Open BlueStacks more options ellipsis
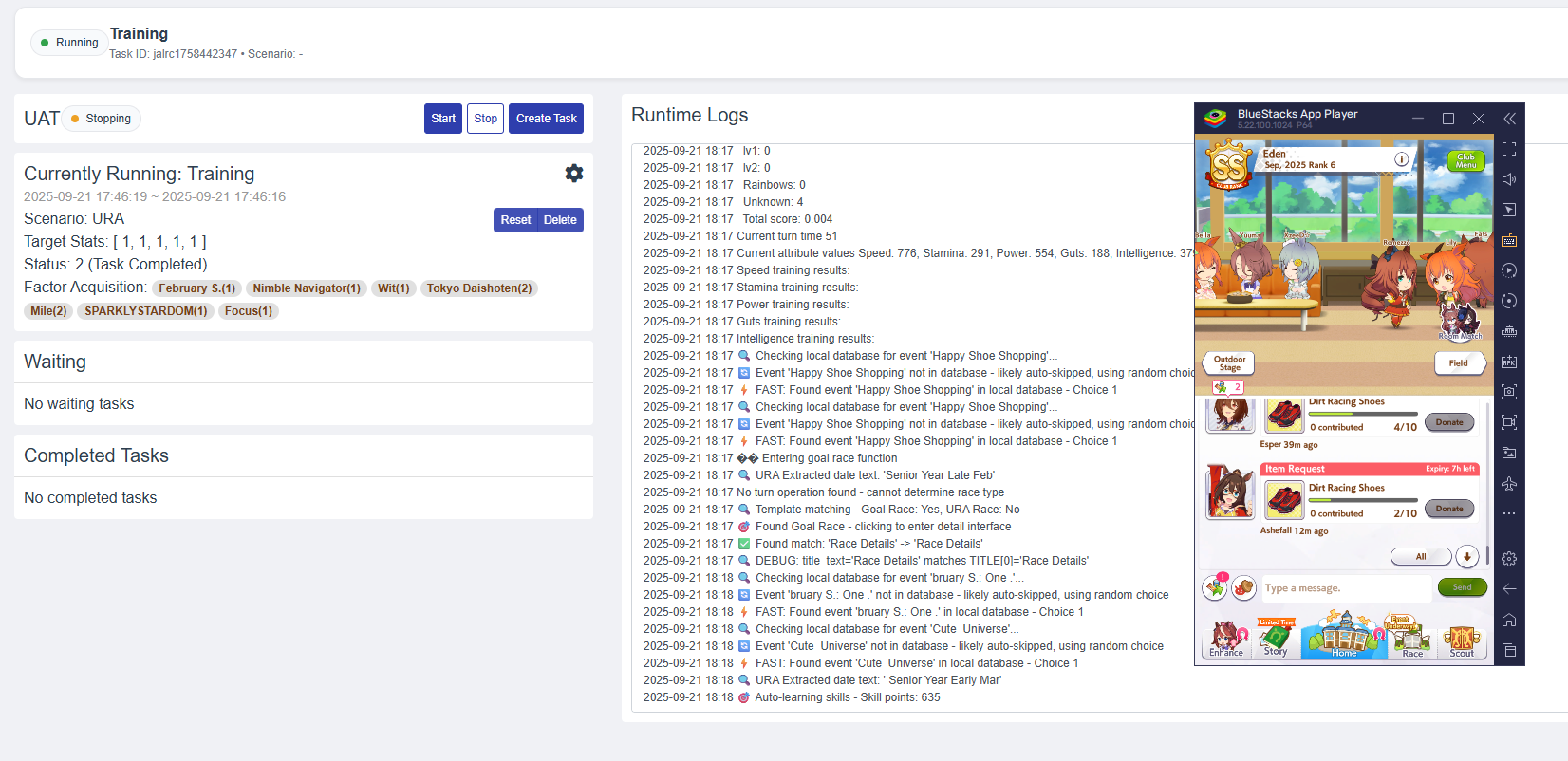 [1509, 513]
